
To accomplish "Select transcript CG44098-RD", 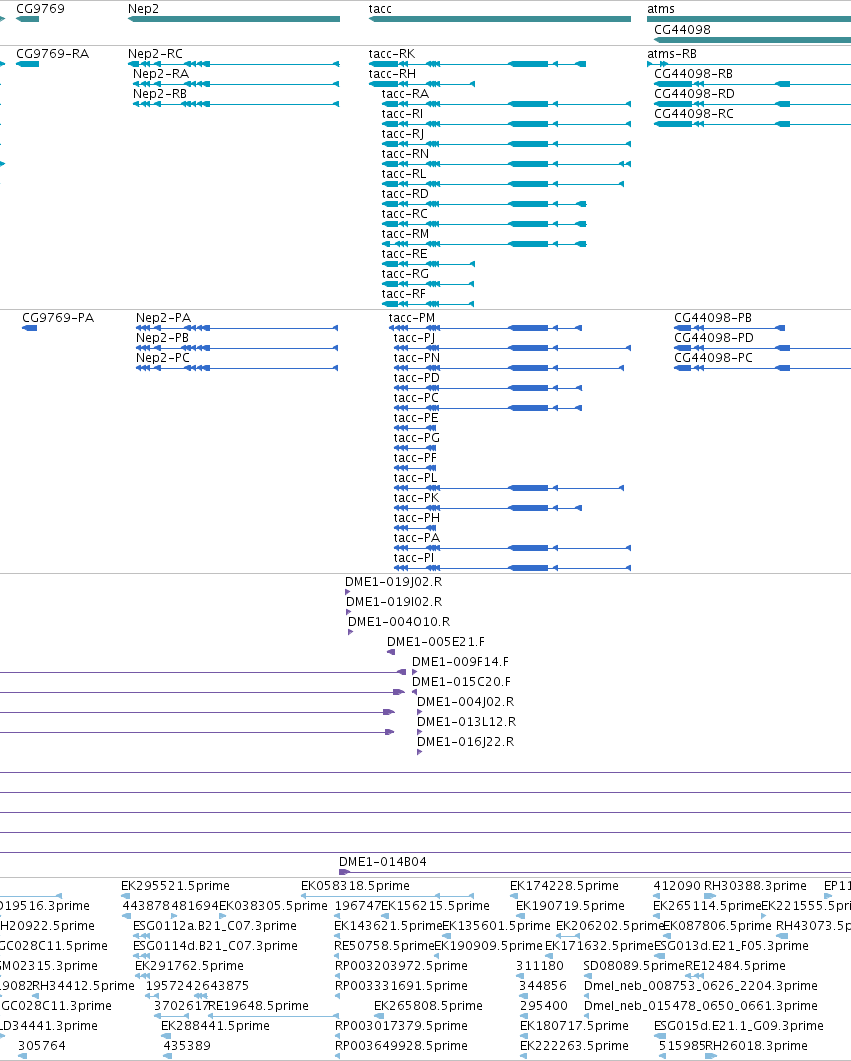I will tap(694, 93).
